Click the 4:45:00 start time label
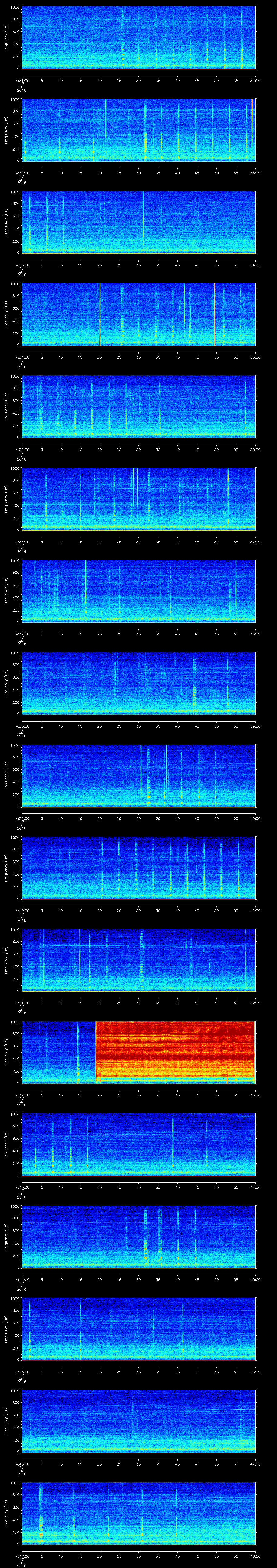 (x=22, y=1371)
